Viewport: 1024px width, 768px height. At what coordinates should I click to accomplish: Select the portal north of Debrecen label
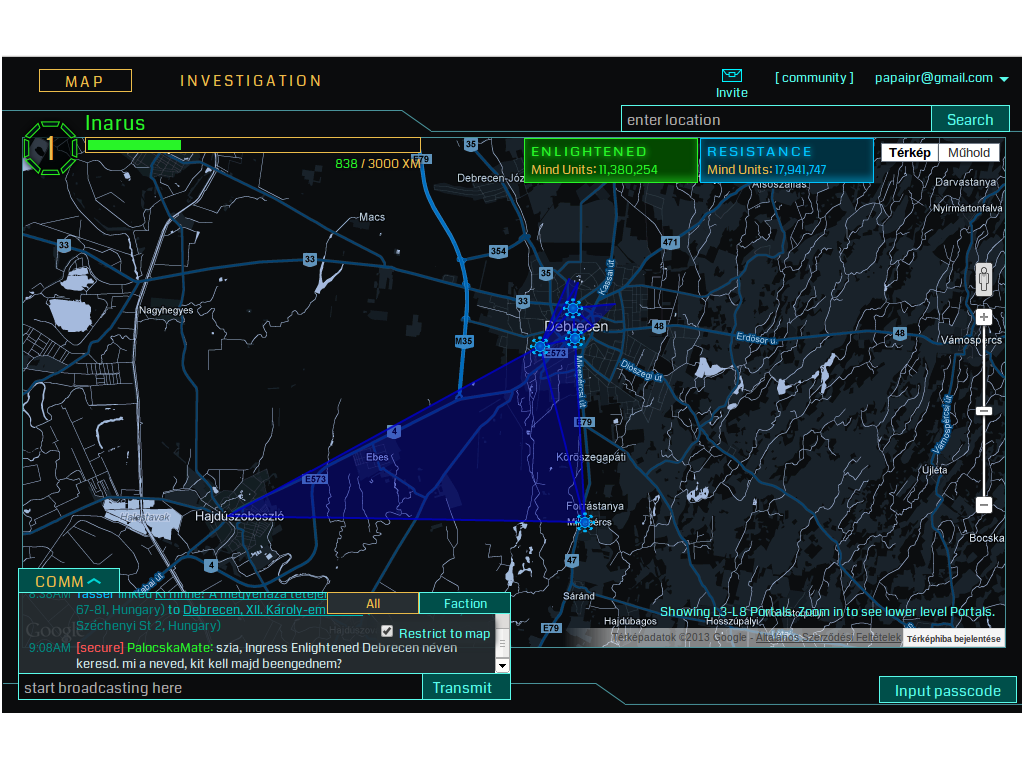573,308
